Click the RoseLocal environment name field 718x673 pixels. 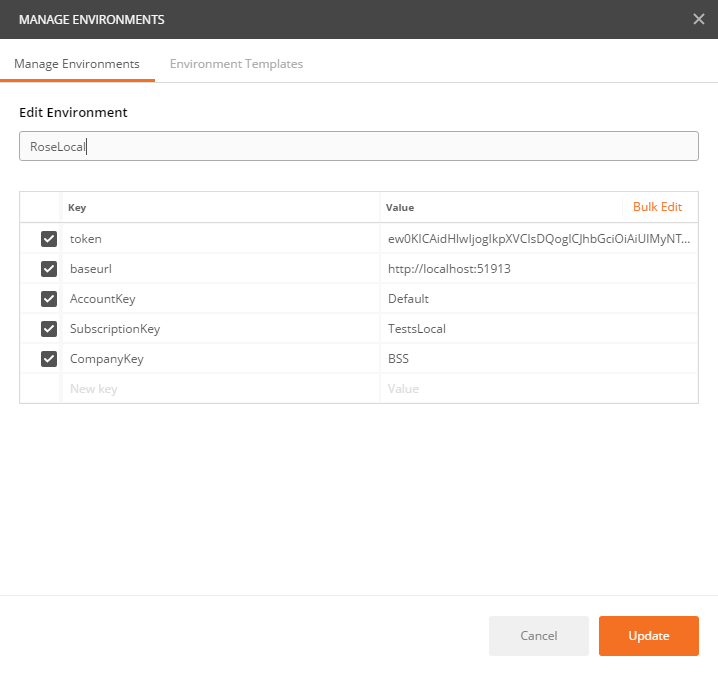(359, 146)
